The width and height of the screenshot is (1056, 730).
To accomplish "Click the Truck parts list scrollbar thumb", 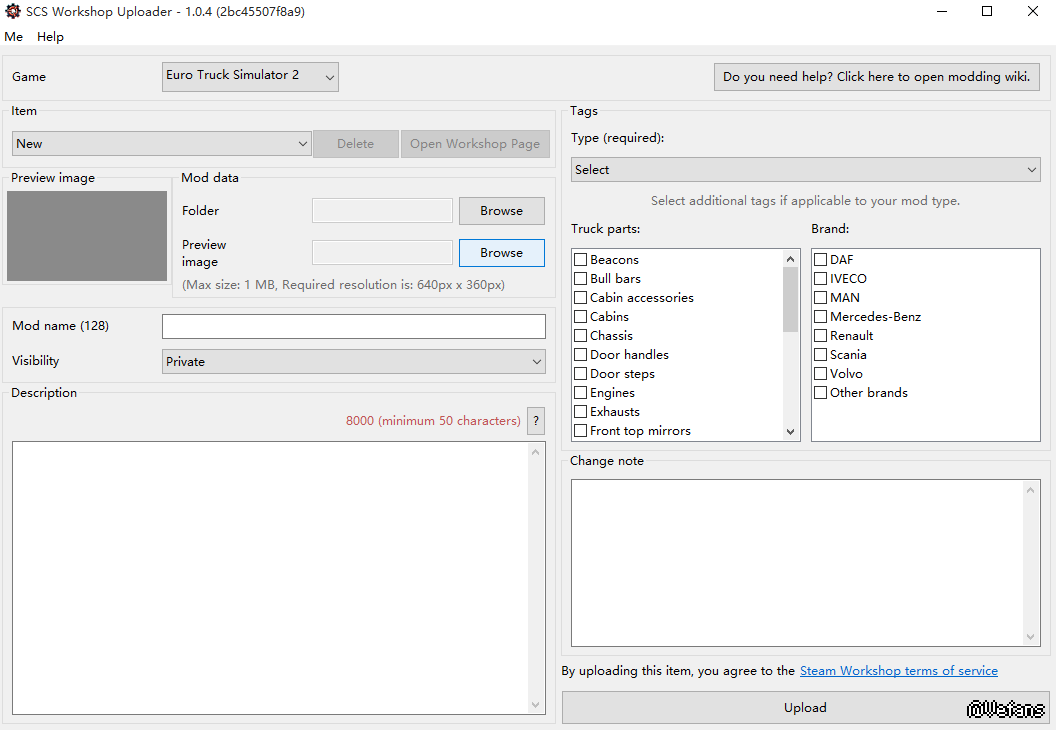I will tap(790, 299).
